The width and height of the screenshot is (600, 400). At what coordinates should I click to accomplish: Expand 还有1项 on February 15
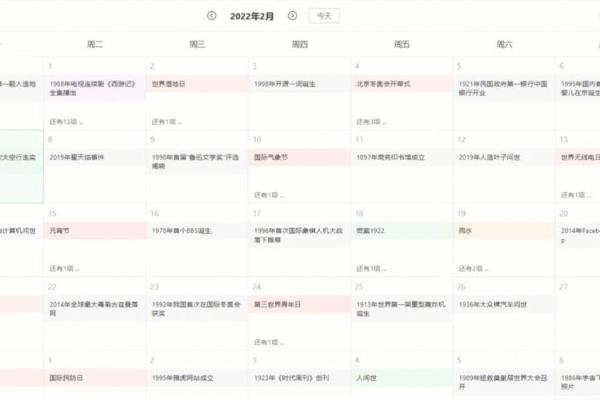pos(64,269)
